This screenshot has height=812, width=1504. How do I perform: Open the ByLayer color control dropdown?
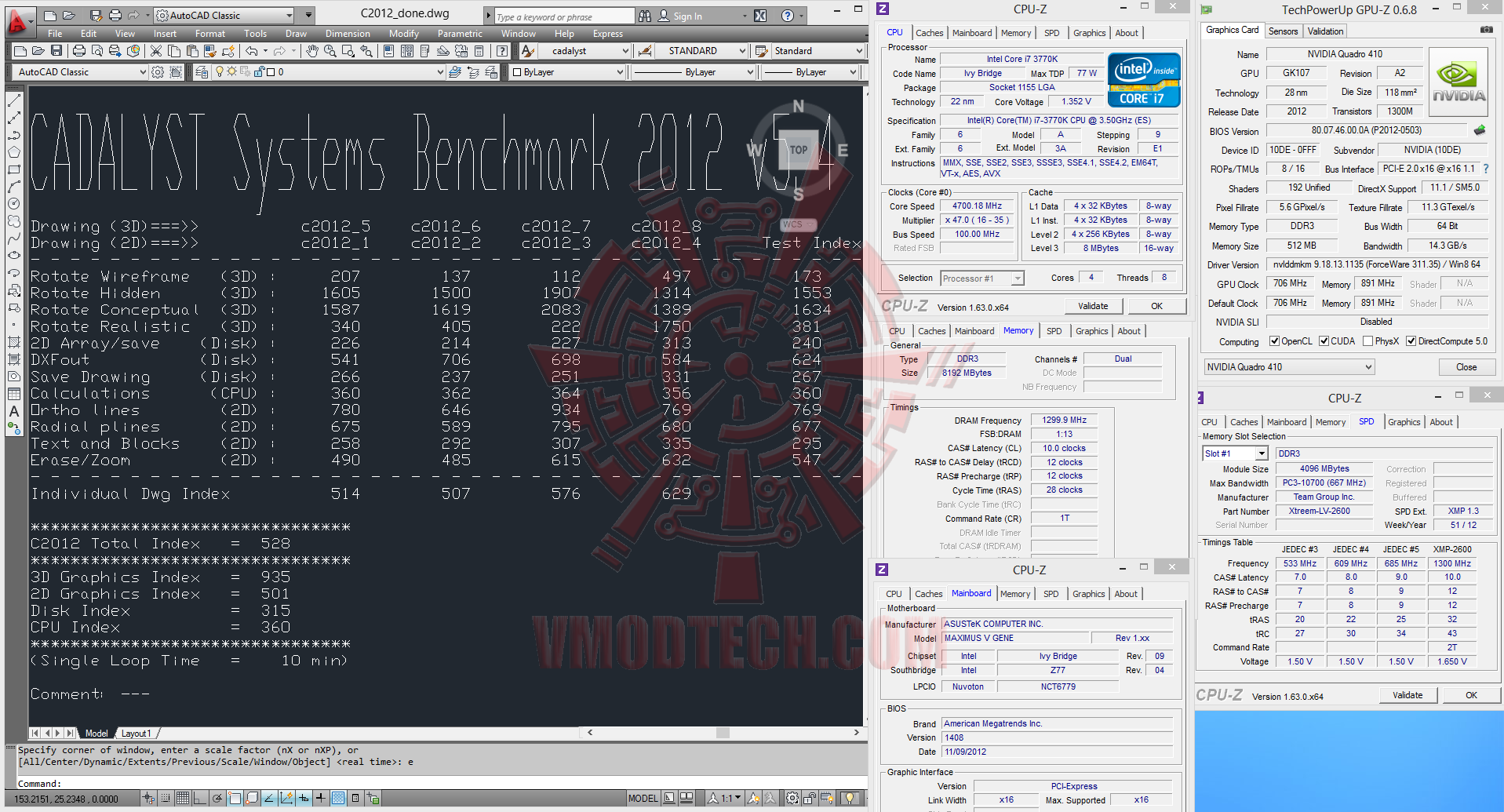[566, 72]
